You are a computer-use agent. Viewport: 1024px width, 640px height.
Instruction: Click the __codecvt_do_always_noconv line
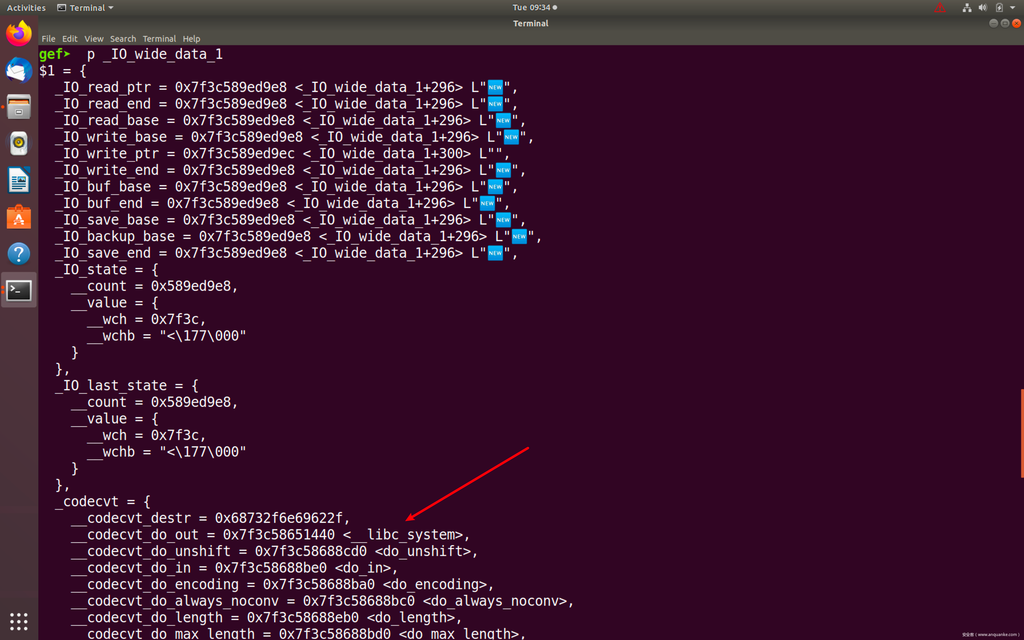point(323,601)
